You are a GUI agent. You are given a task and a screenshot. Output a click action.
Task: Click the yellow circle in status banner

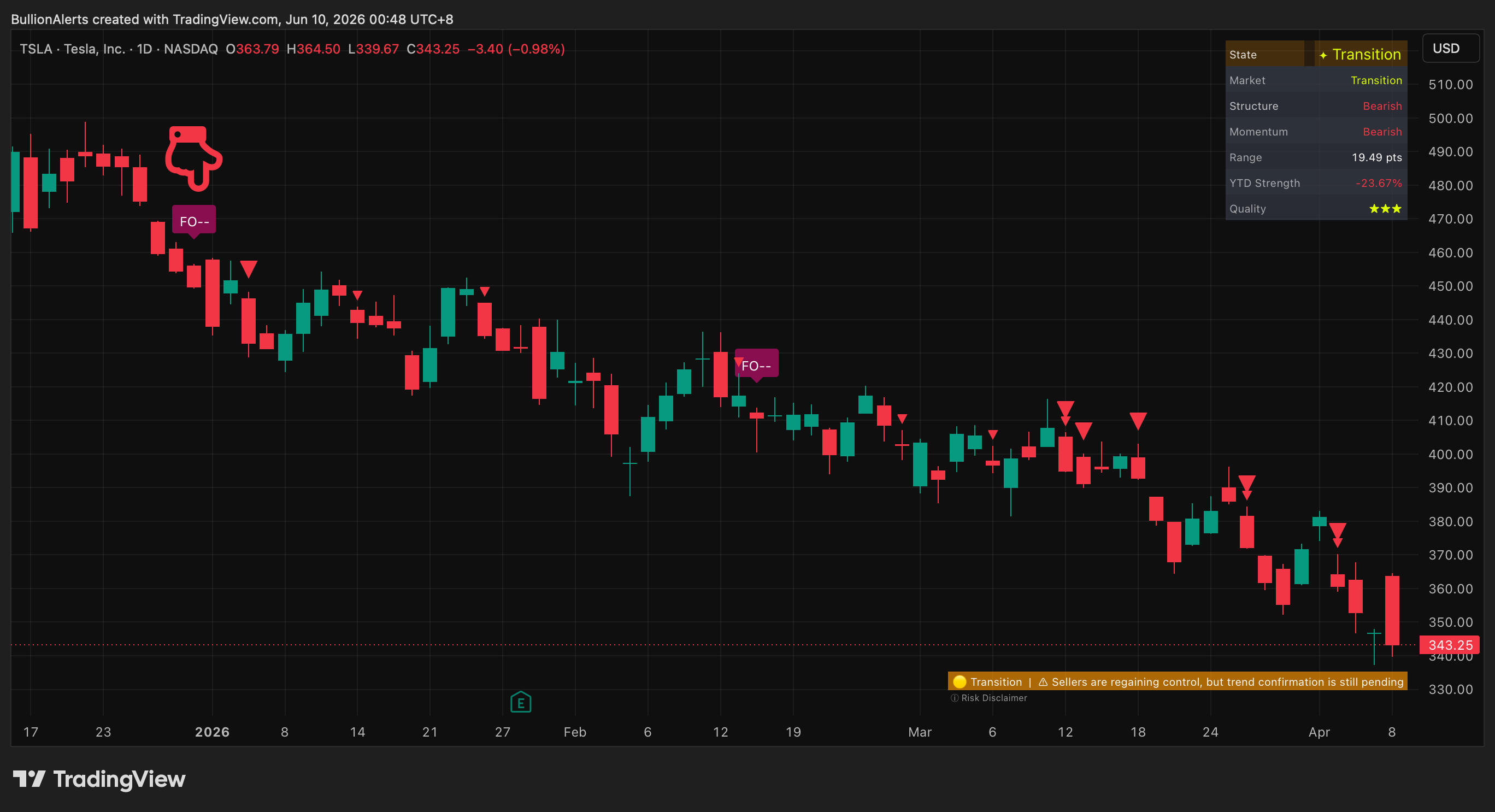point(960,681)
